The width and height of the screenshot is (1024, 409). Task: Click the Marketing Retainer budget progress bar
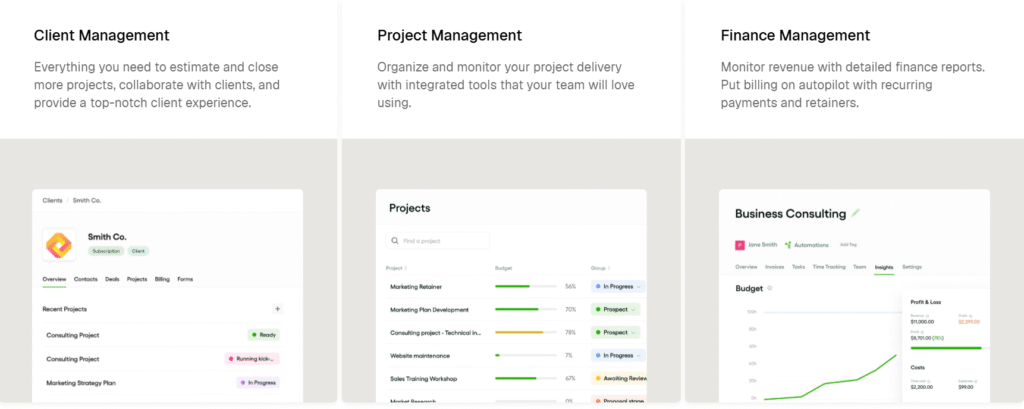[525, 286]
